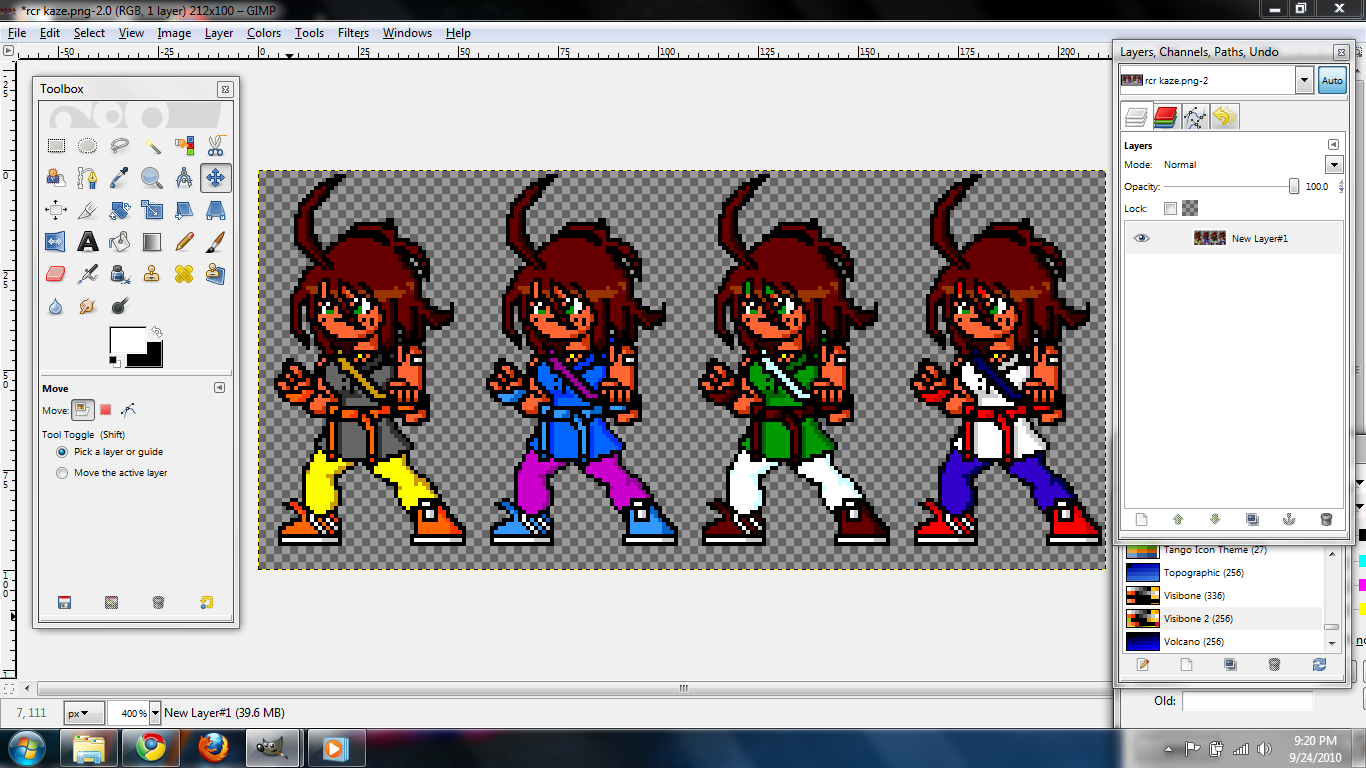Open the px unit dropdown in status bar
Viewport: 1366px width, 768px height.
point(84,713)
